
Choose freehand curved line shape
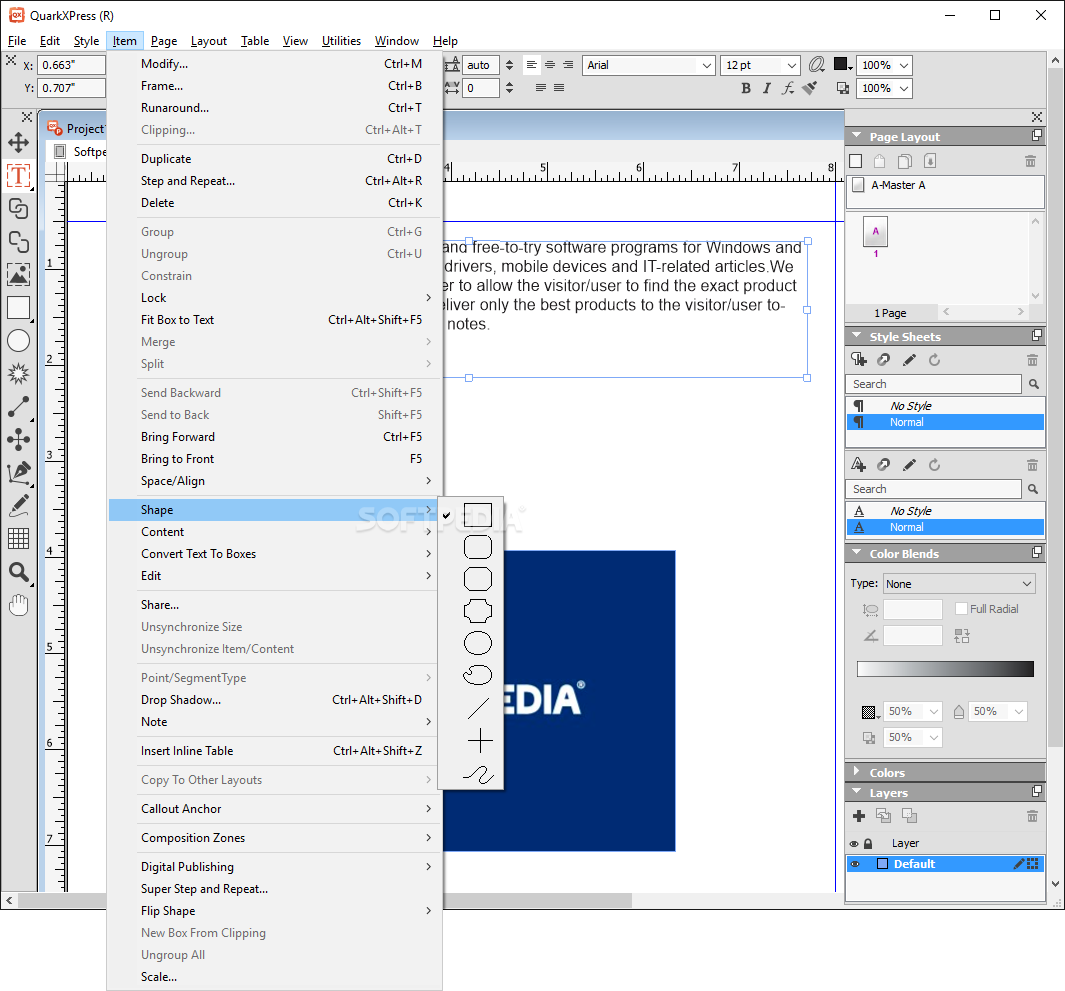click(x=478, y=774)
